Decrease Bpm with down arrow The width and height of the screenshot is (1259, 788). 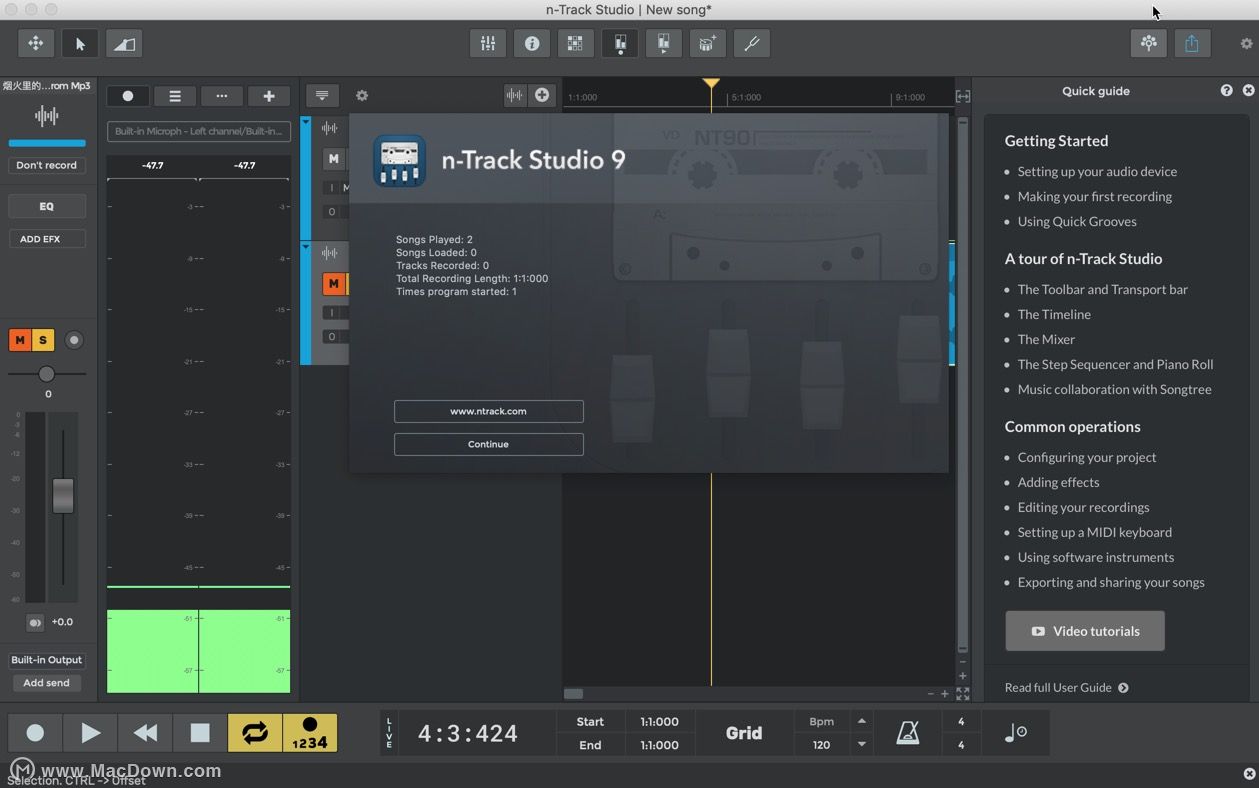click(x=862, y=745)
